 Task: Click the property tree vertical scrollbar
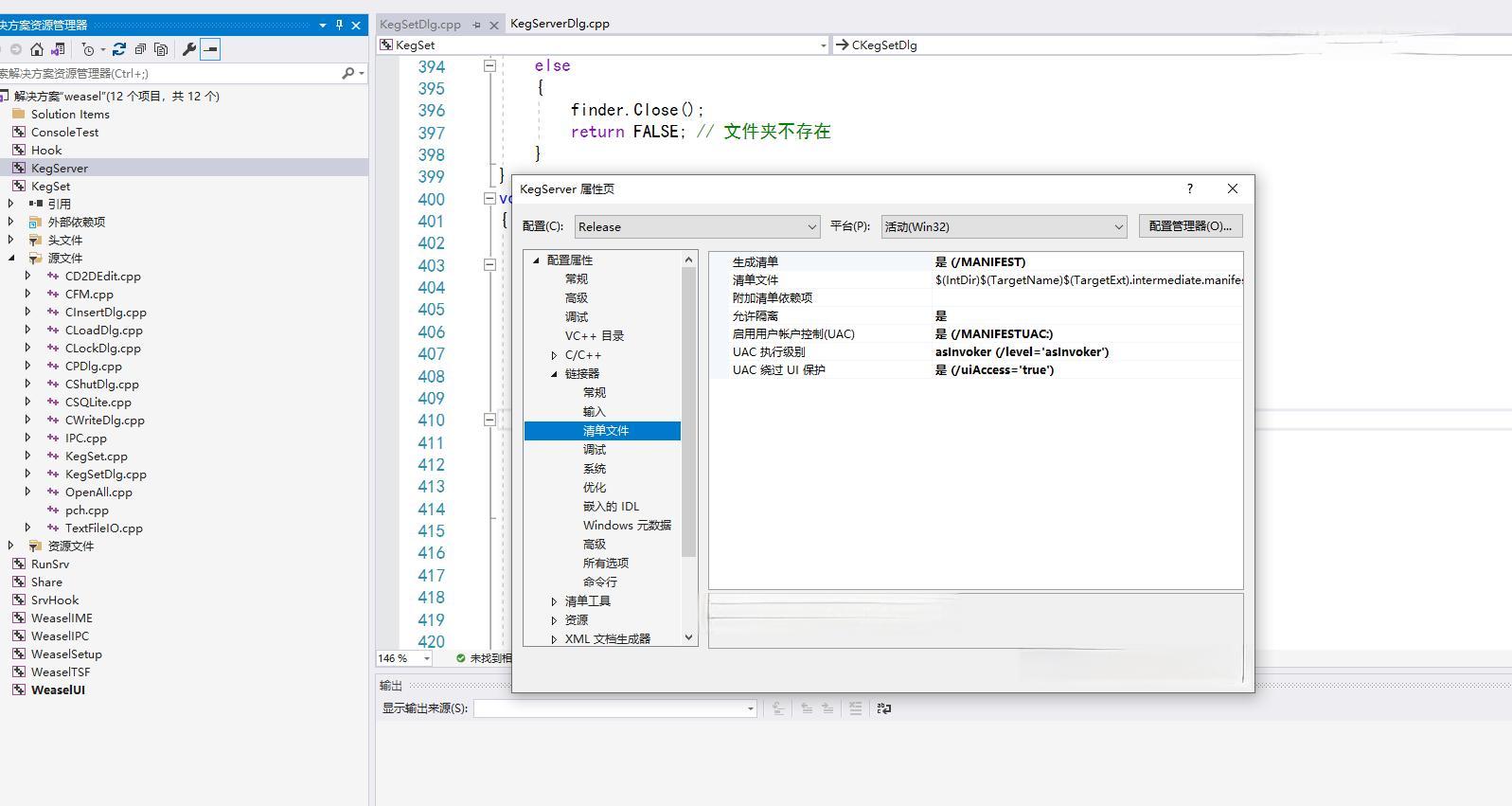point(688,412)
